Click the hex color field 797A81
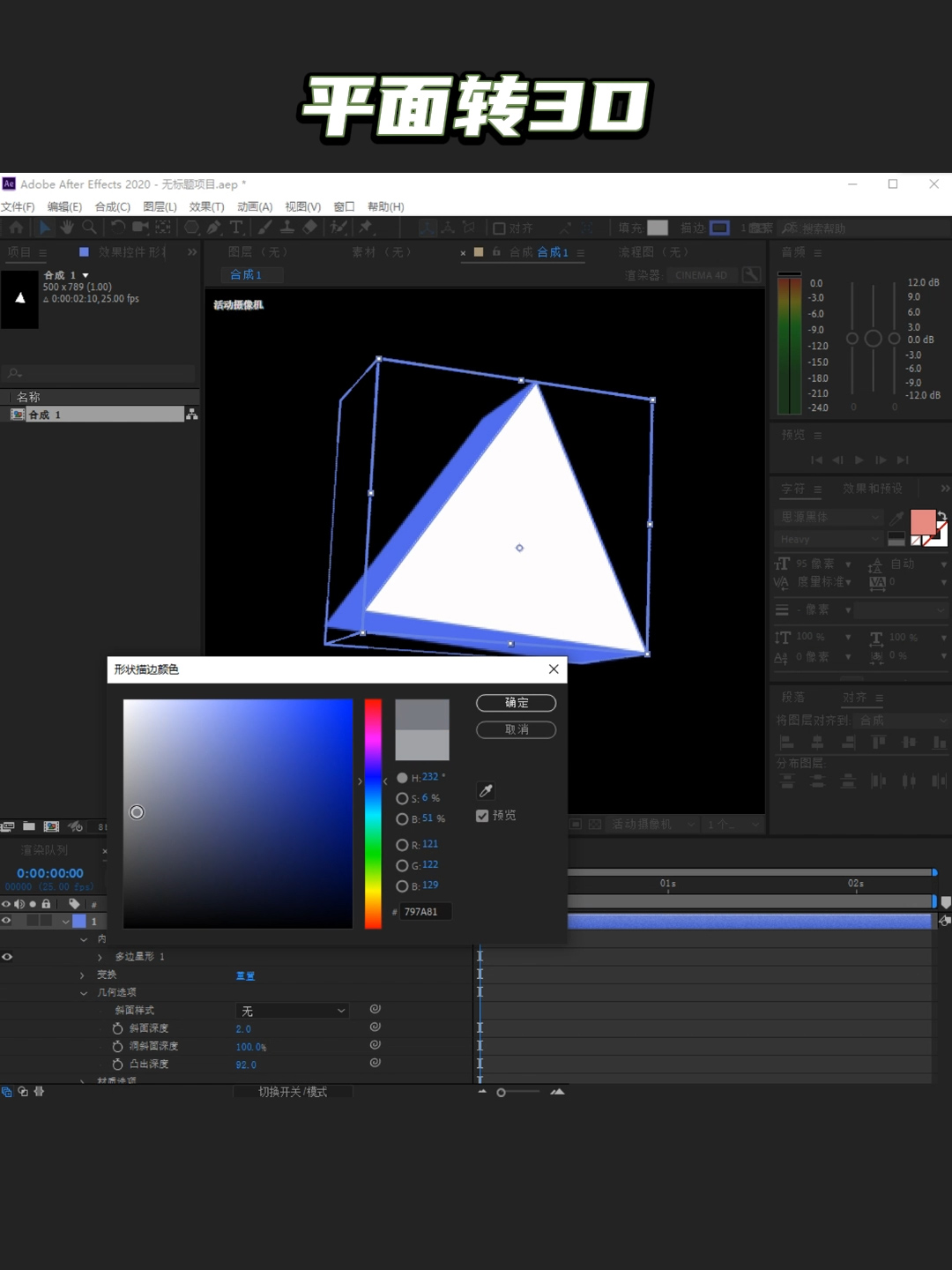952x1270 pixels. (x=426, y=912)
